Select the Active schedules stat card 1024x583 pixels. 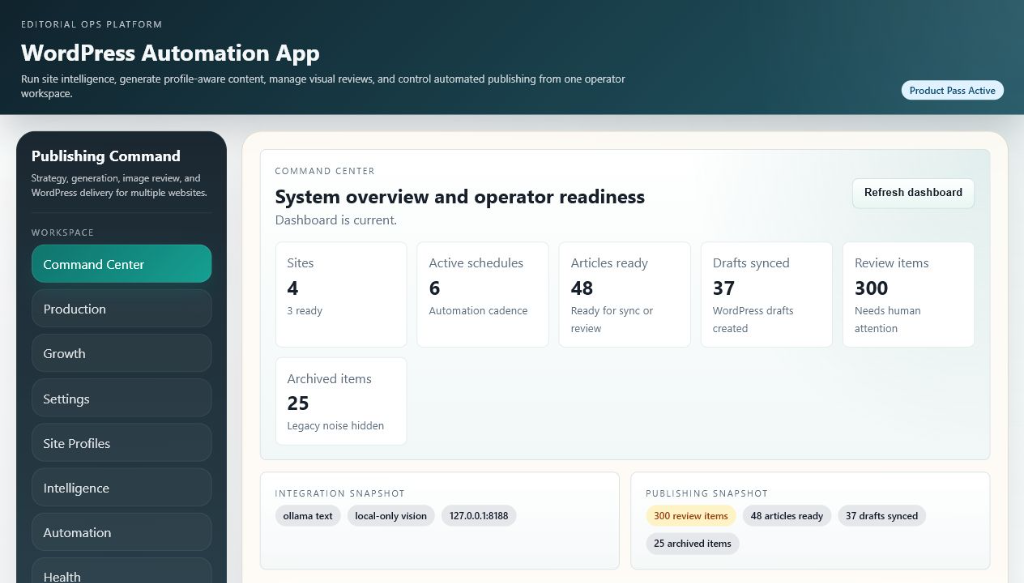pos(483,294)
